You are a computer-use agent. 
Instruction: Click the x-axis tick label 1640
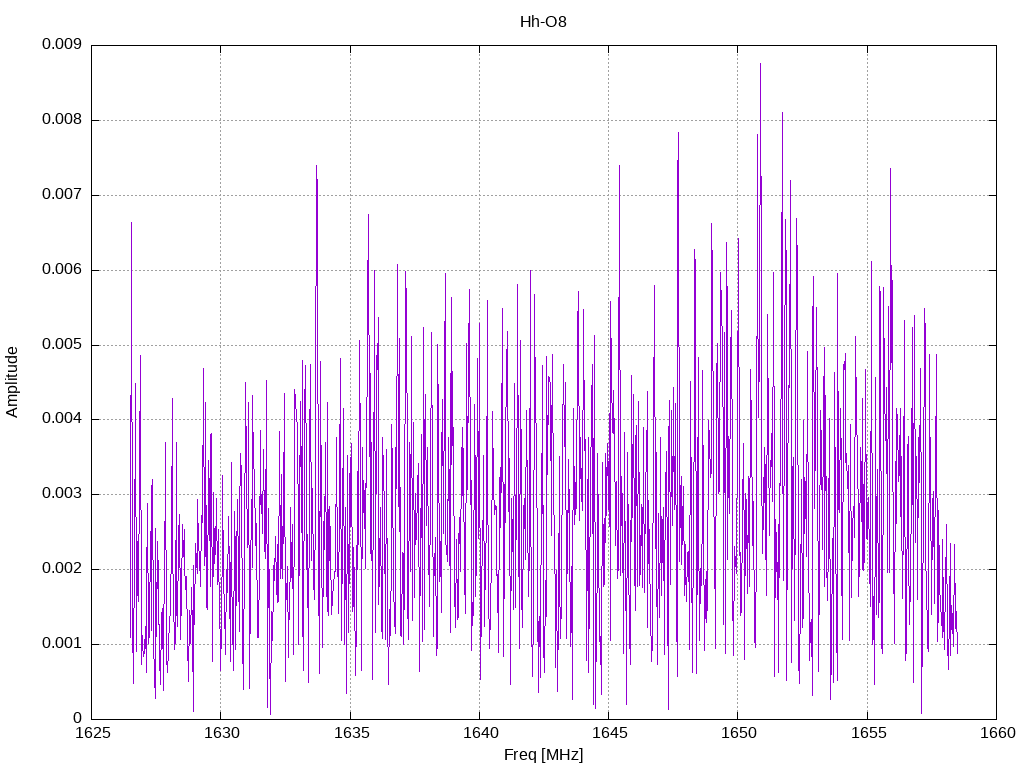click(x=480, y=733)
